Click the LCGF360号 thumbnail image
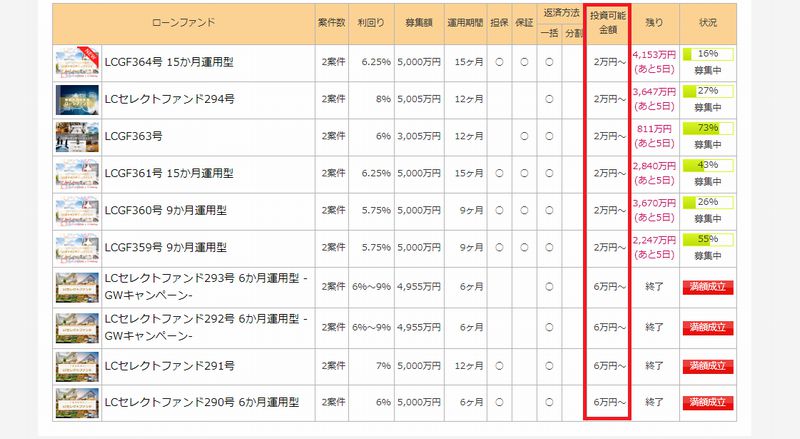Image resolution: width=800 pixels, height=439 pixels. coord(77,211)
